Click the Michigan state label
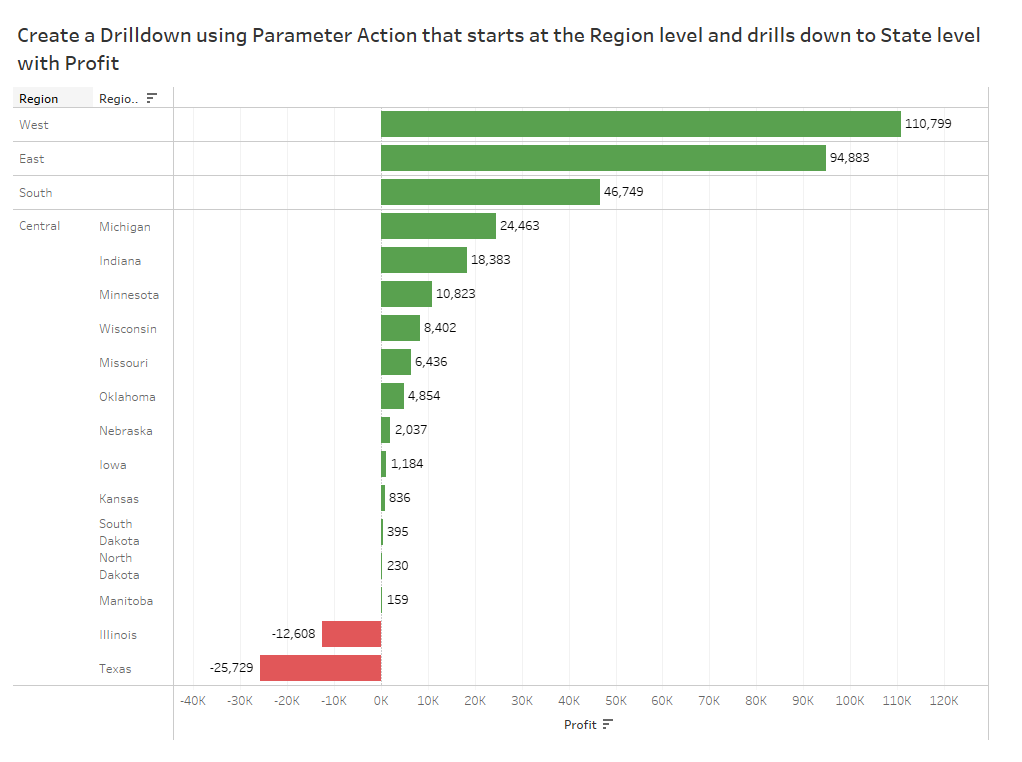1022x762 pixels. click(x=125, y=227)
